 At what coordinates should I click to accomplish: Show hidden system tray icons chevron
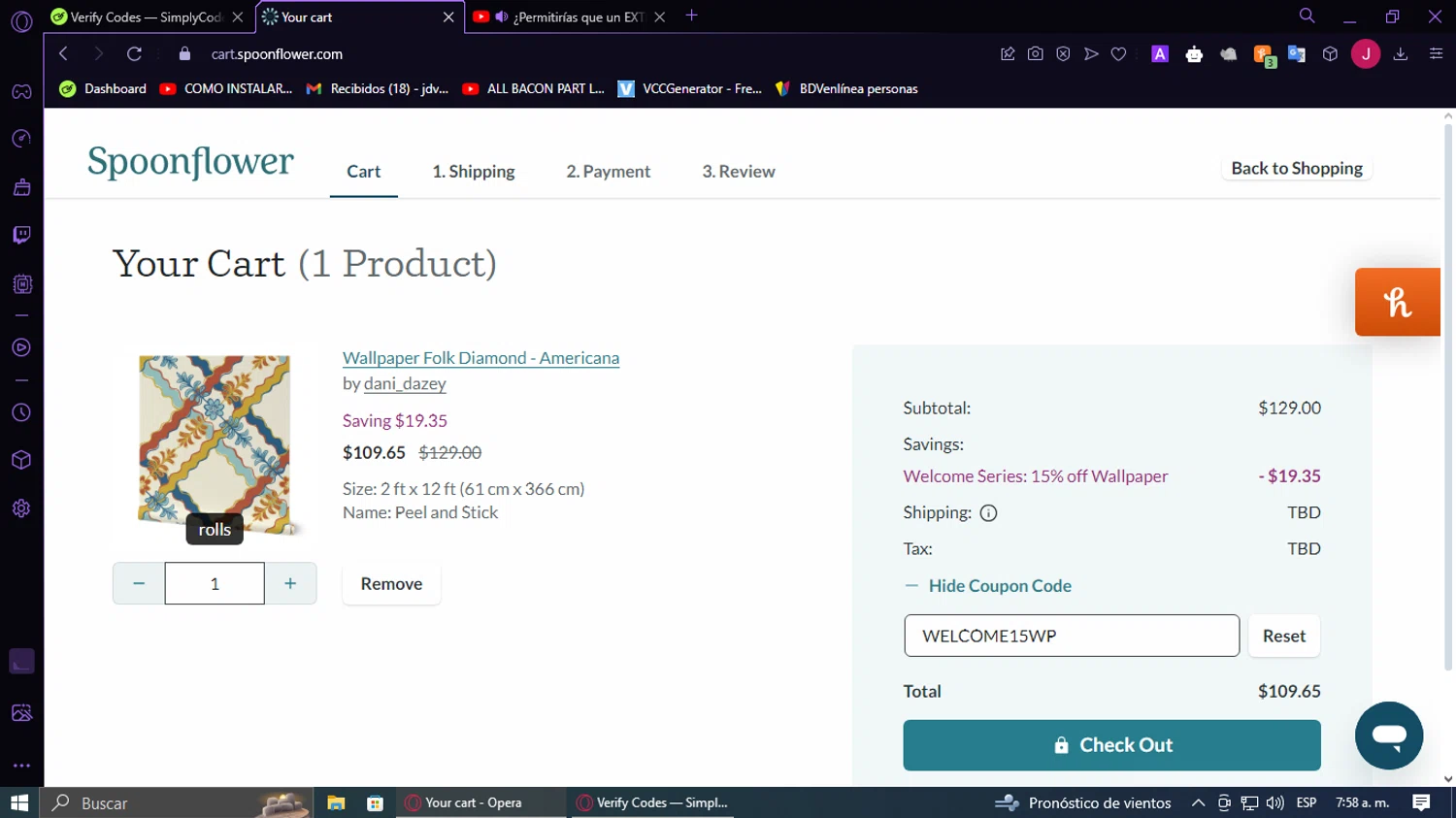point(1198,802)
